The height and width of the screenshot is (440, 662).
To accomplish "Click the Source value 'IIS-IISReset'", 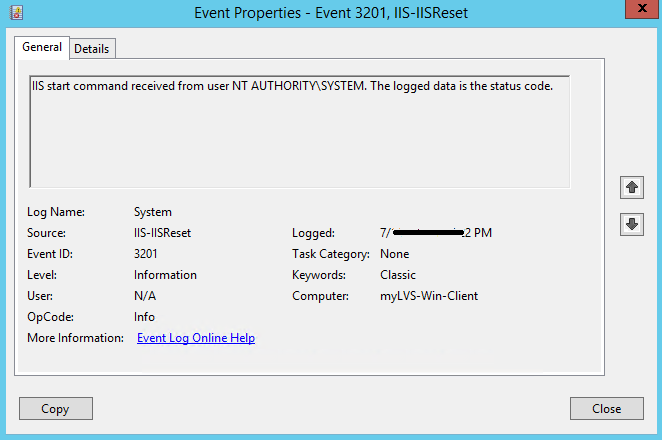I will (162, 233).
